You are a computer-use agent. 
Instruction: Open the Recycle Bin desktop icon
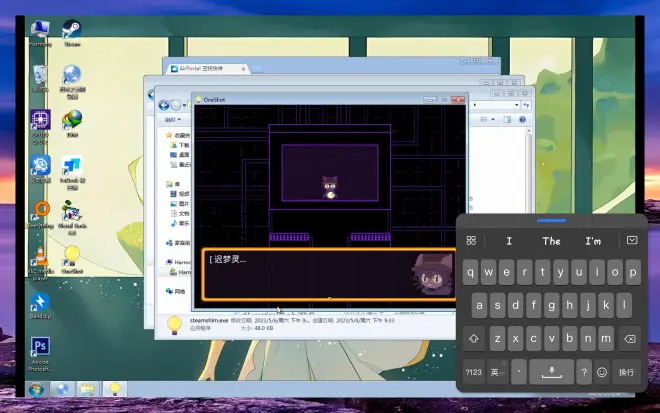pos(40,79)
